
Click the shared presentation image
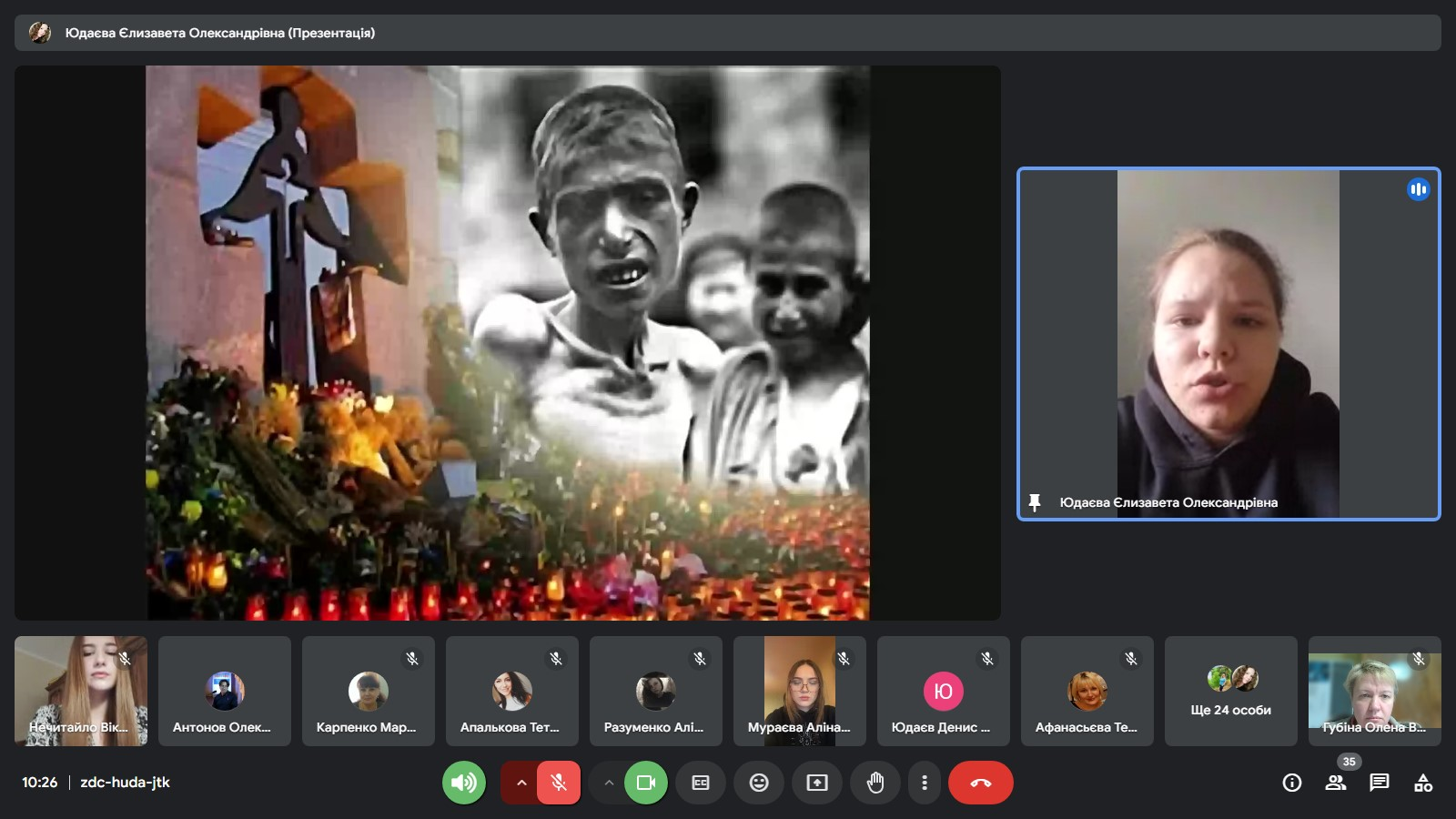pyautogui.click(x=508, y=343)
